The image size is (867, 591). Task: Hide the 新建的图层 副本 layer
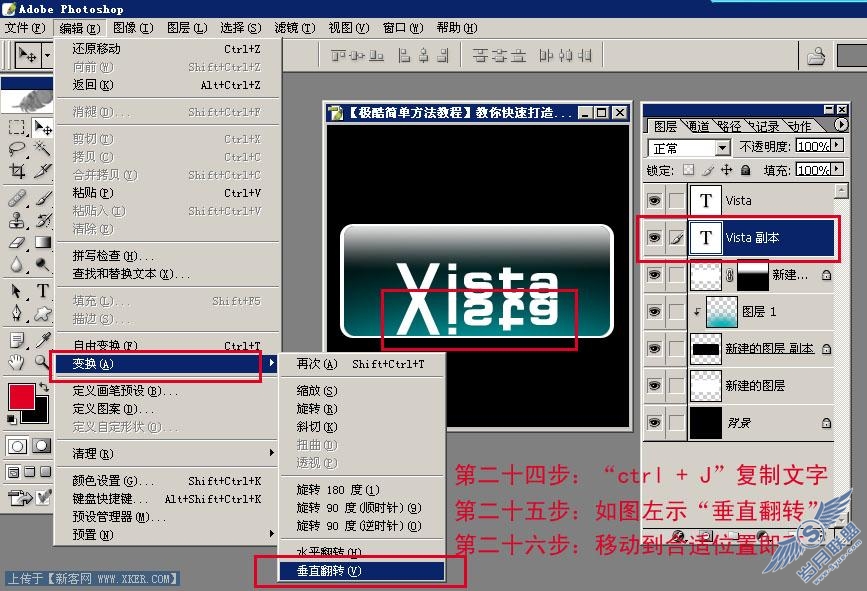coord(654,349)
